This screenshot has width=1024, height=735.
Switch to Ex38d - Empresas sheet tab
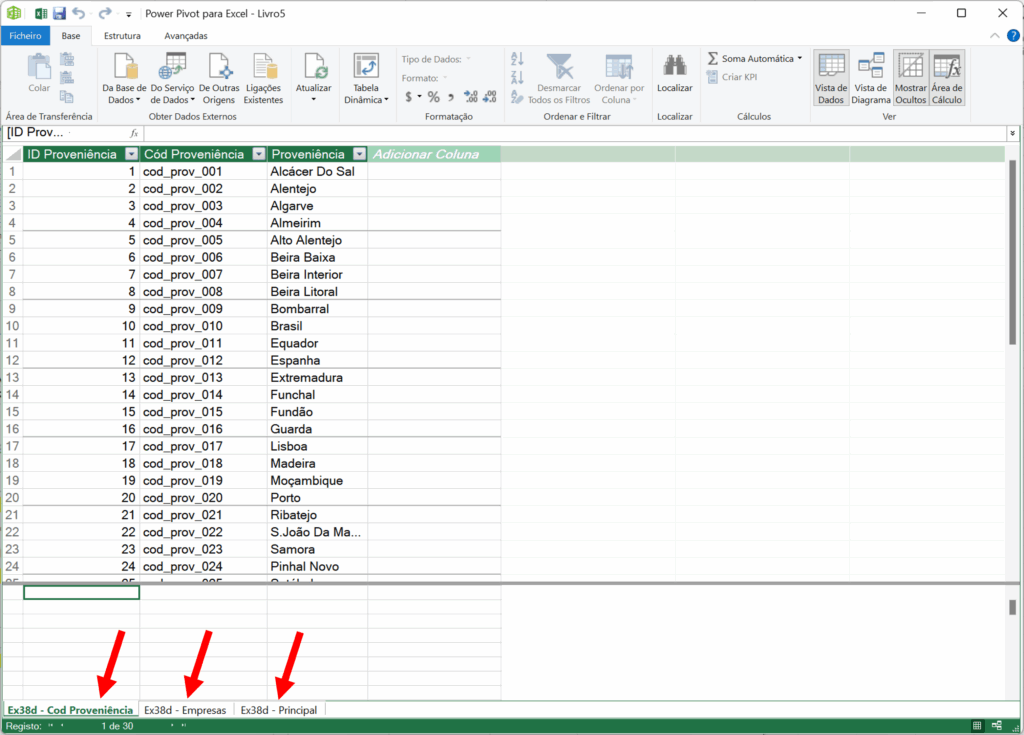pyautogui.click(x=185, y=710)
